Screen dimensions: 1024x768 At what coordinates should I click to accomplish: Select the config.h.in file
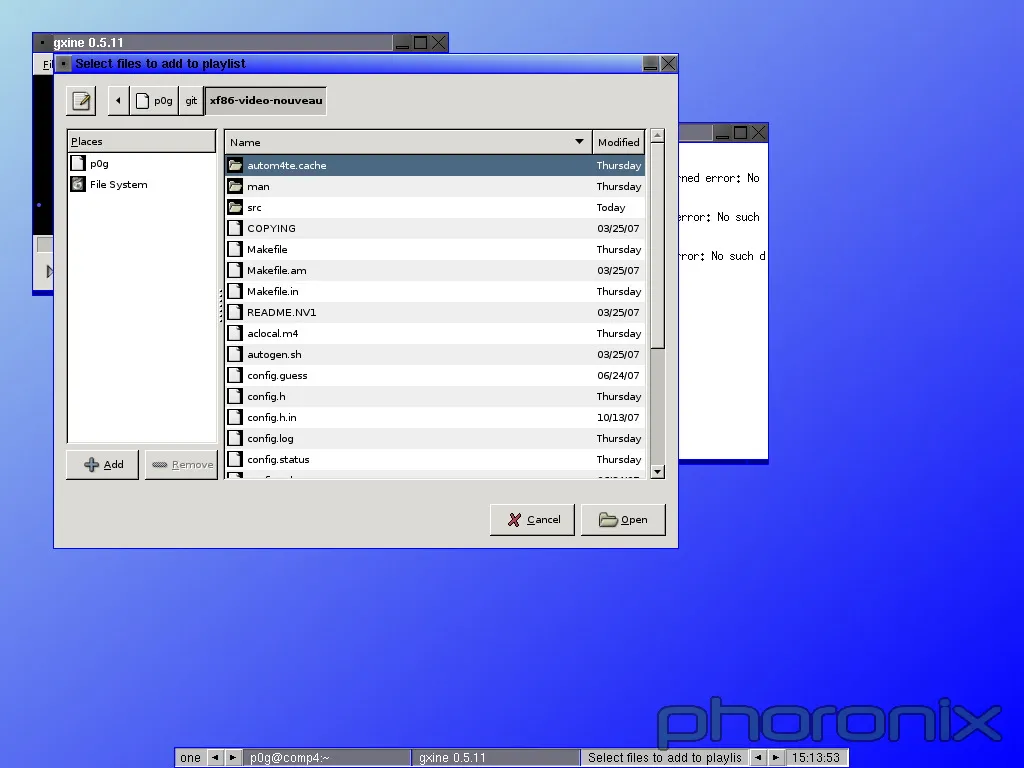(x=435, y=417)
